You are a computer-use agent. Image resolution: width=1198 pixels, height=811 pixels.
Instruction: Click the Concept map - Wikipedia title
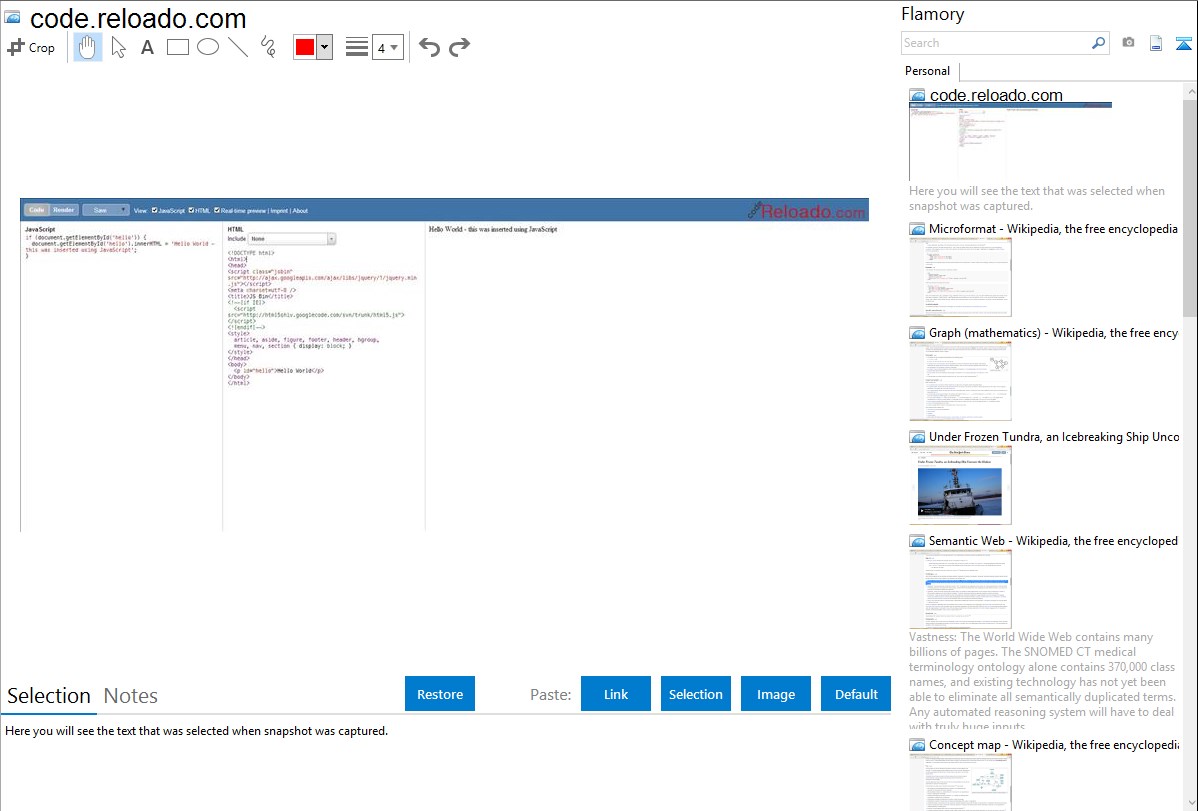click(1054, 745)
